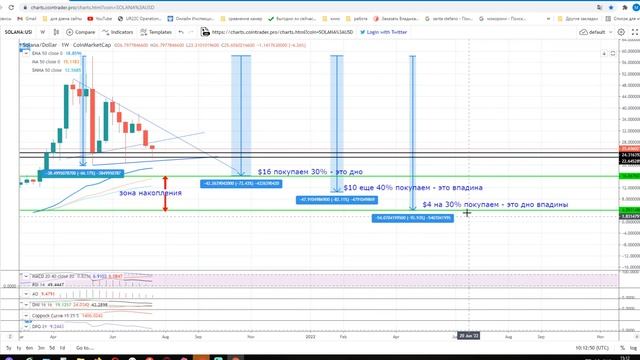The image size is (640, 360).
Task: Collapse the MACD indicator legend
Action: point(26,276)
